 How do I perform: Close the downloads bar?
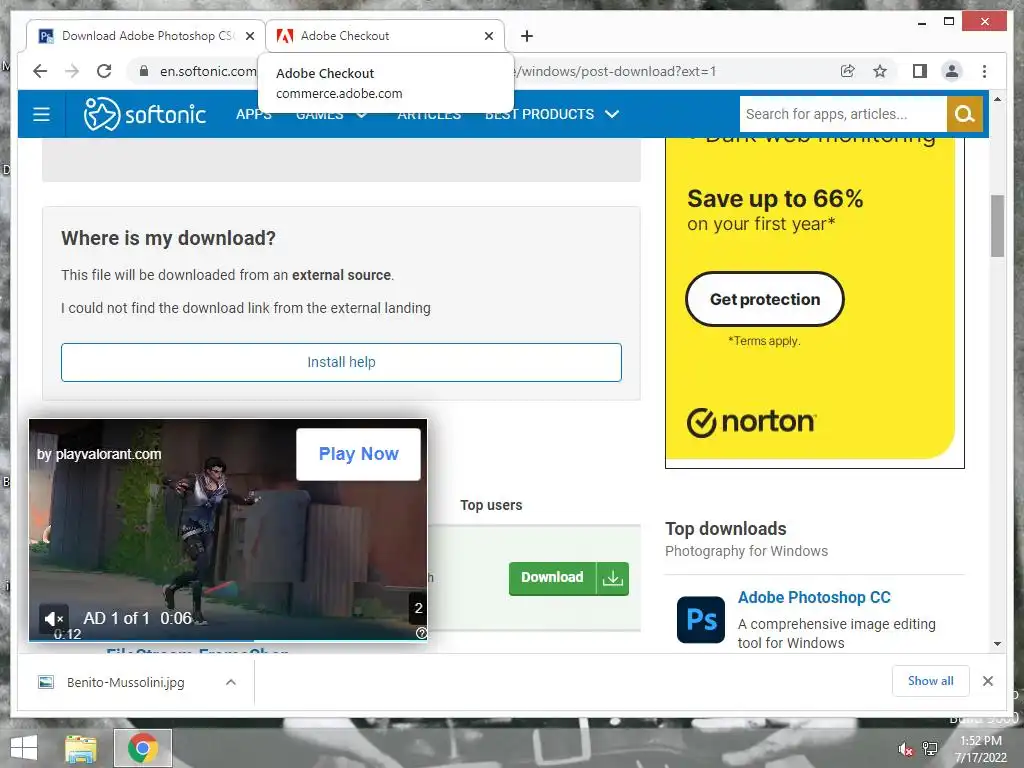click(988, 681)
